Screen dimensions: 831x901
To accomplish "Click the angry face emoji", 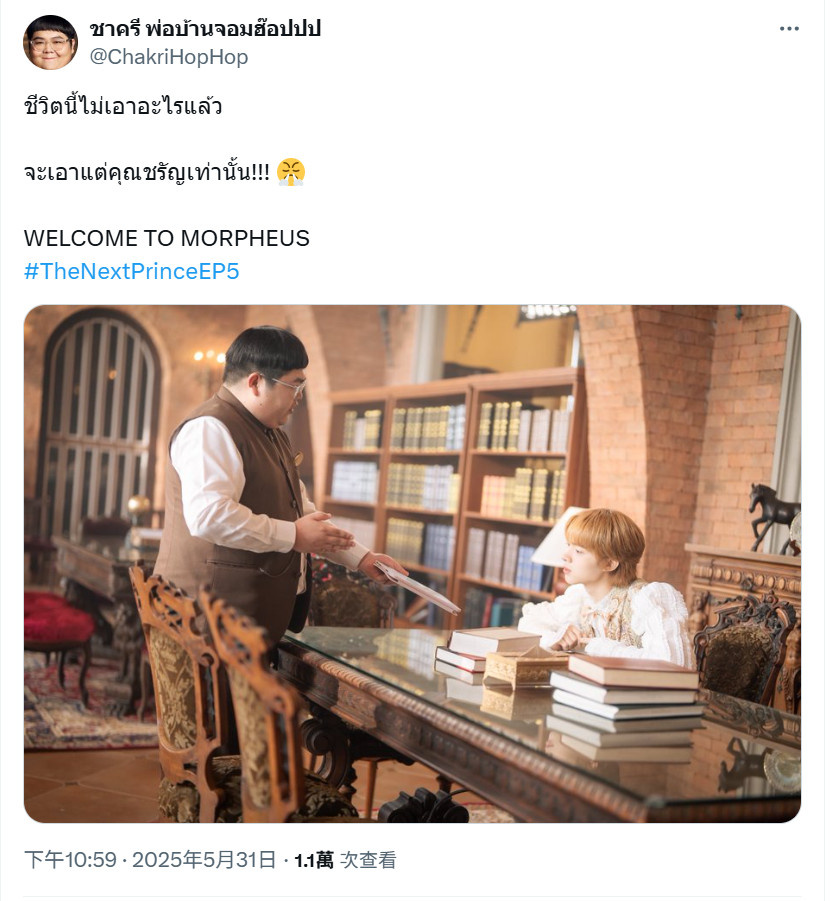I will (x=291, y=172).
